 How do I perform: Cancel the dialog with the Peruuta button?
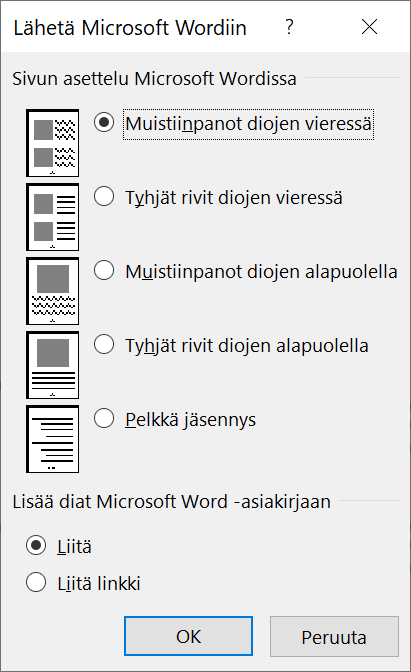pyautogui.click(x=334, y=636)
